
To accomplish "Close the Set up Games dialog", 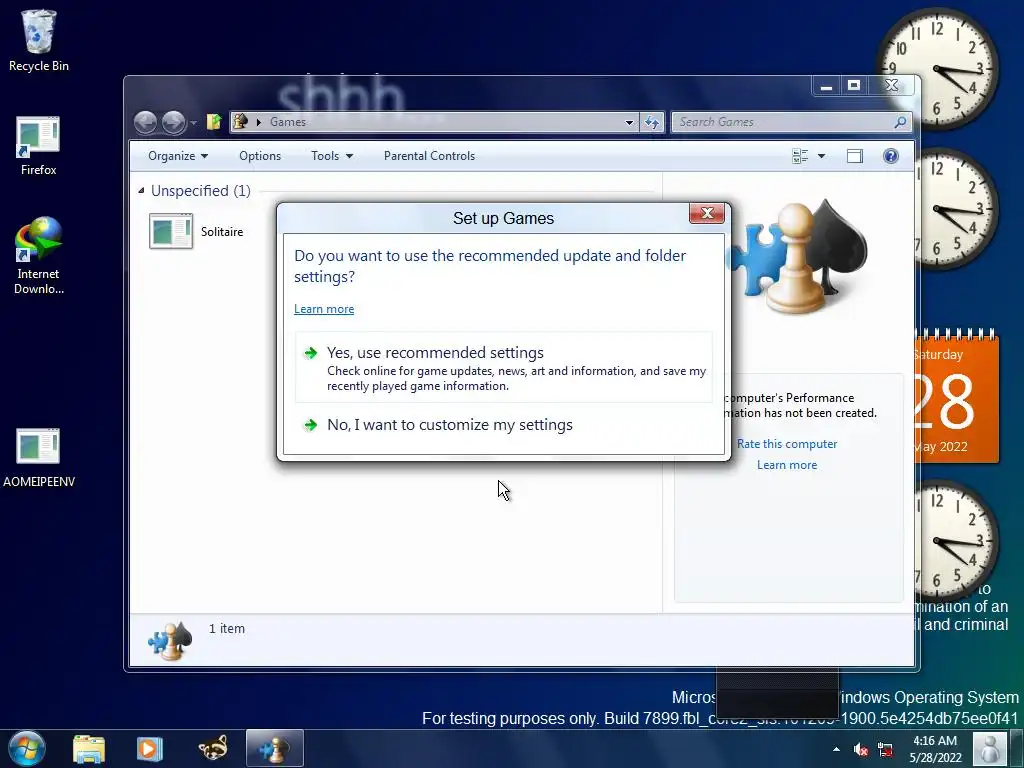I will 707,214.
